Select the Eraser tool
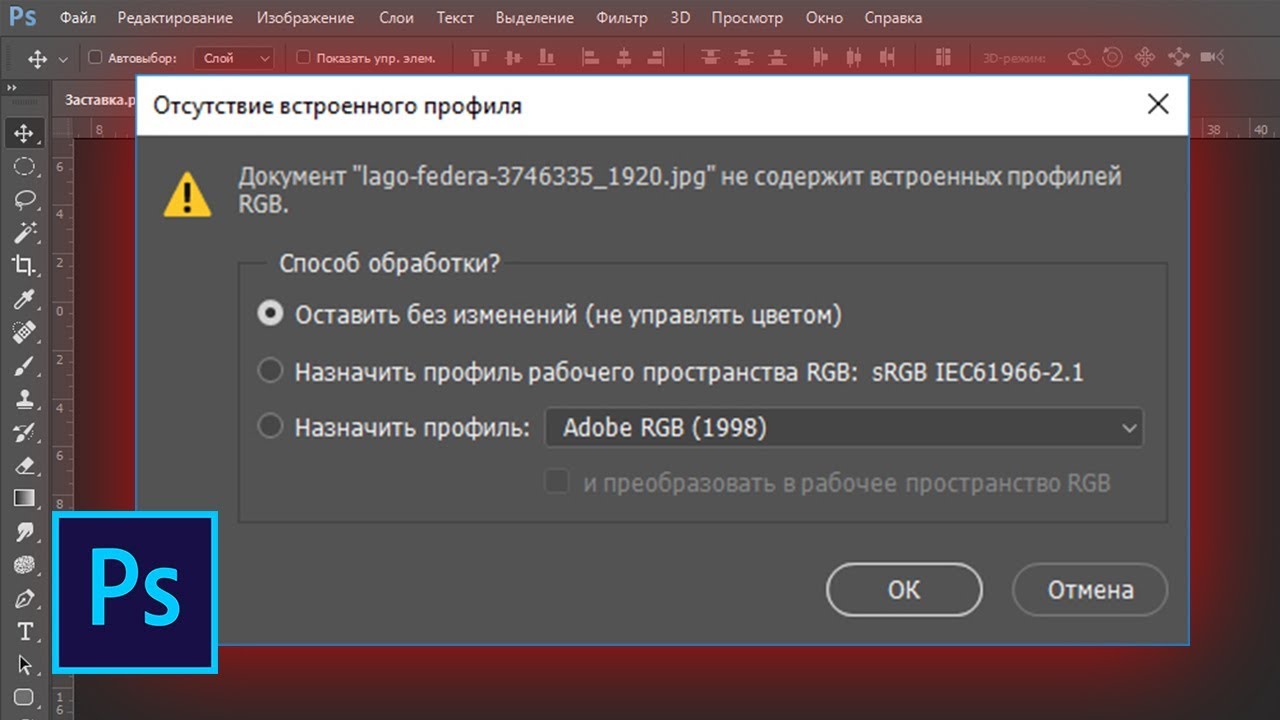The height and width of the screenshot is (720, 1280). click(24, 465)
